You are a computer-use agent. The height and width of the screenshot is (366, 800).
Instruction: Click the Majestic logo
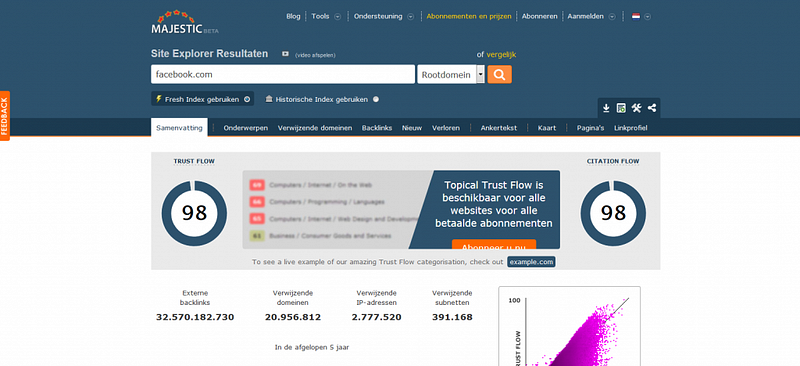point(184,22)
